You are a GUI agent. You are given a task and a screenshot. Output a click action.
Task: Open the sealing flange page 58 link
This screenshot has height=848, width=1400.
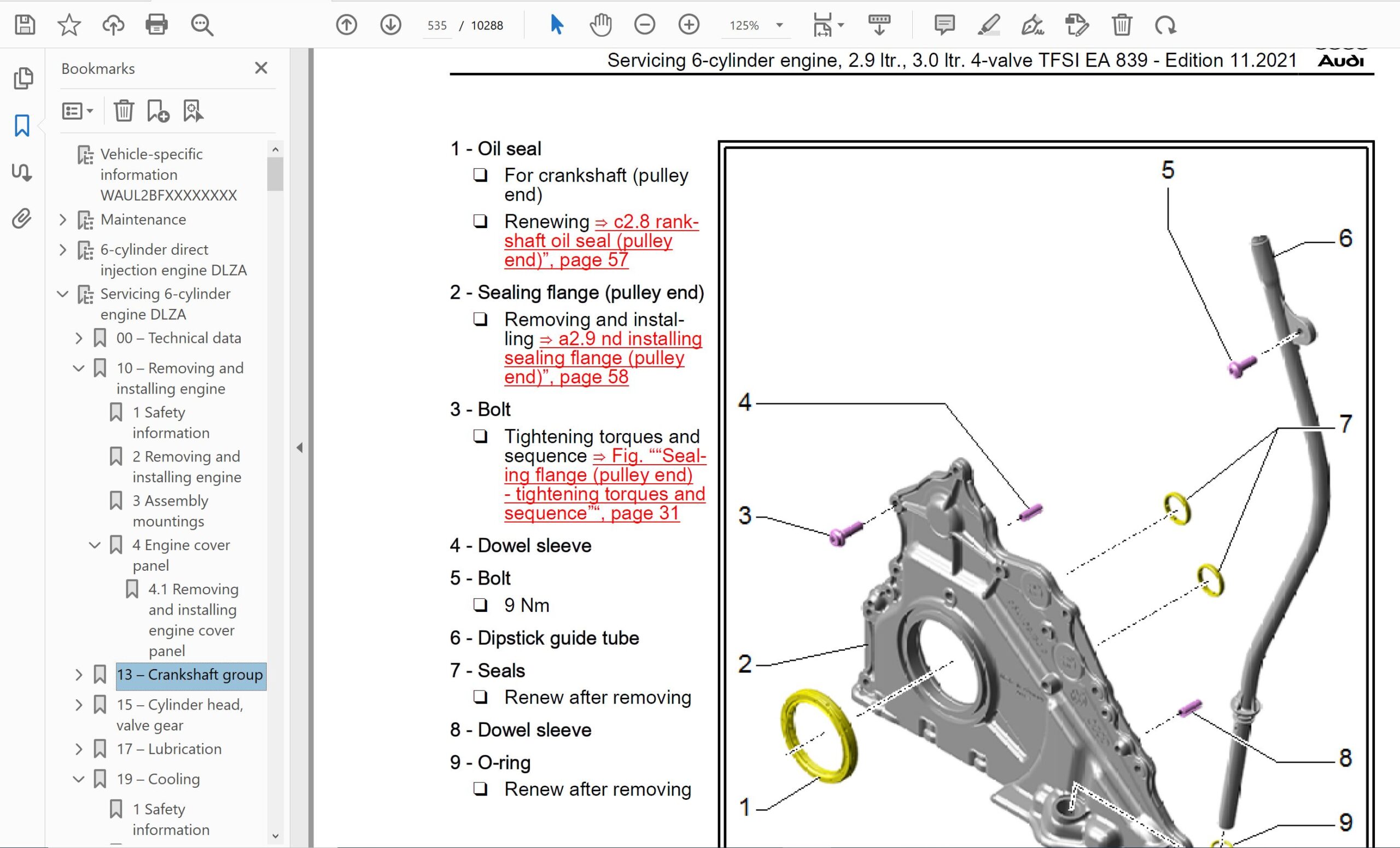594,358
